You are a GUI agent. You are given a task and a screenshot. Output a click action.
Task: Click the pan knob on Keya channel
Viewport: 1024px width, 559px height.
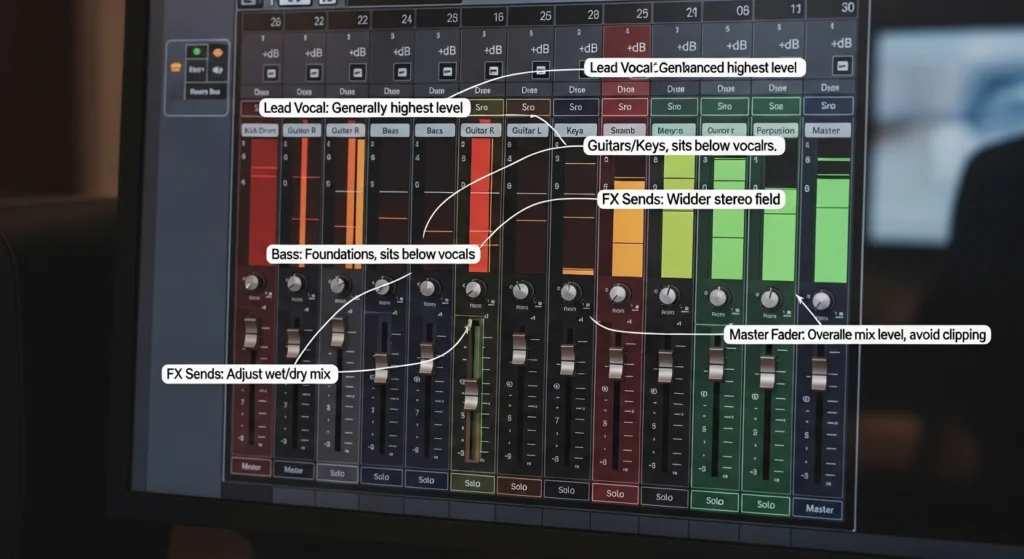pos(569,292)
